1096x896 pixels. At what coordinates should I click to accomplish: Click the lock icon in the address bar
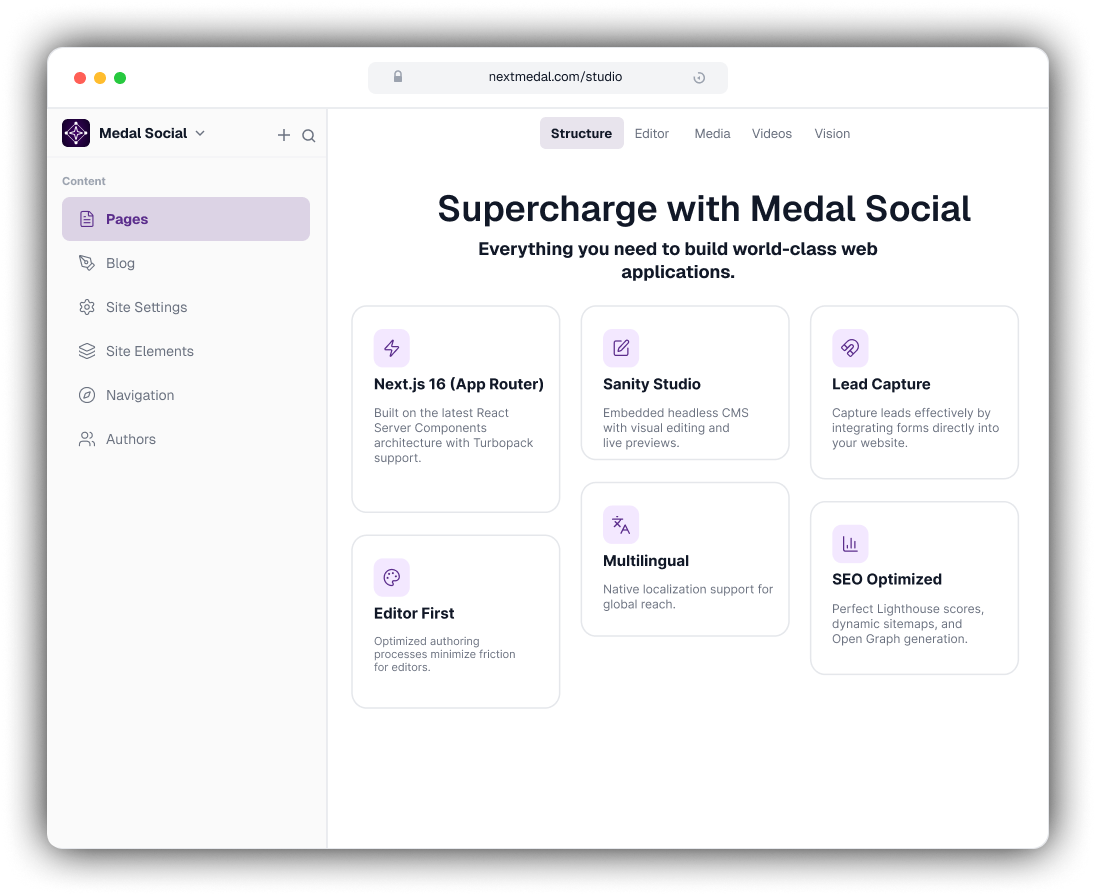[x=398, y=76]
